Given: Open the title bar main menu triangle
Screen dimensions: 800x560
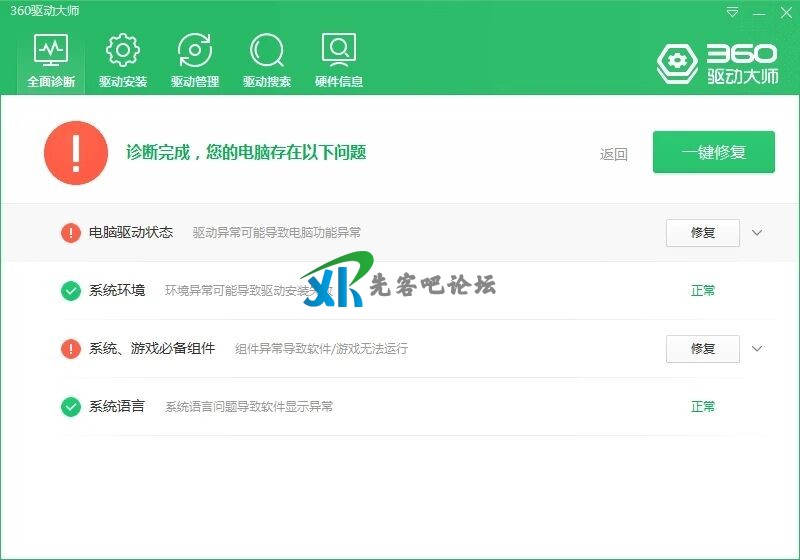Looking at the screenshot, I should tap(733, 13).
